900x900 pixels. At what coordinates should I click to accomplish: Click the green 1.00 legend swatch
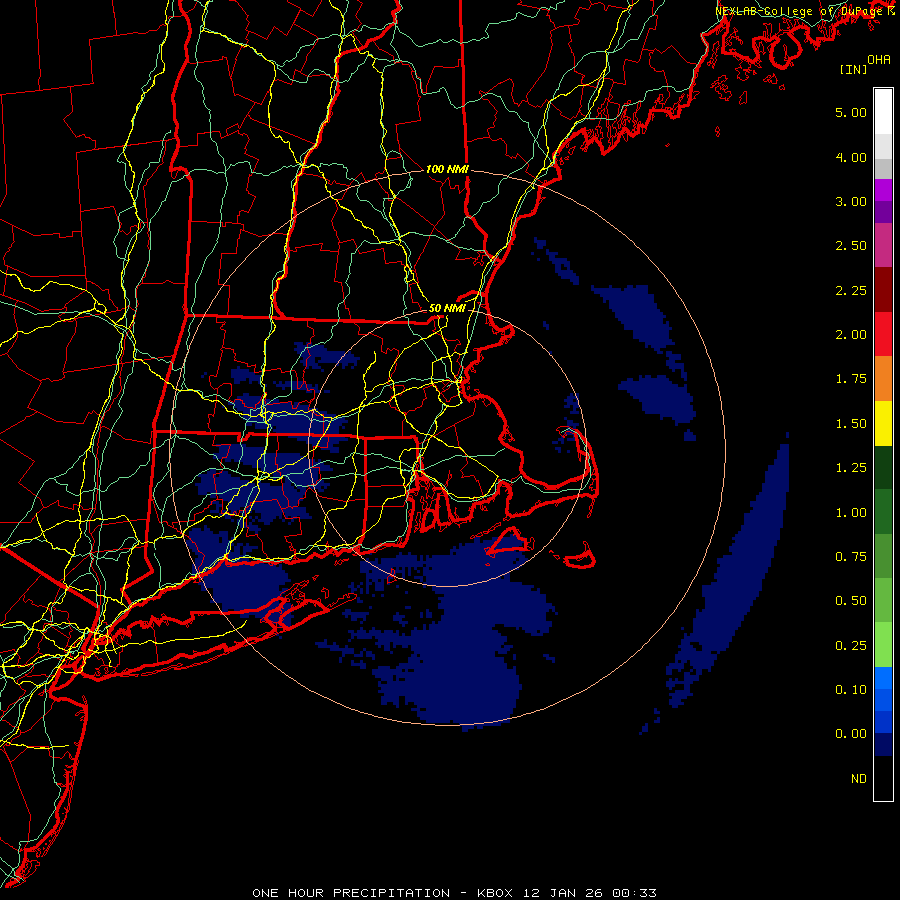[883, 512]
